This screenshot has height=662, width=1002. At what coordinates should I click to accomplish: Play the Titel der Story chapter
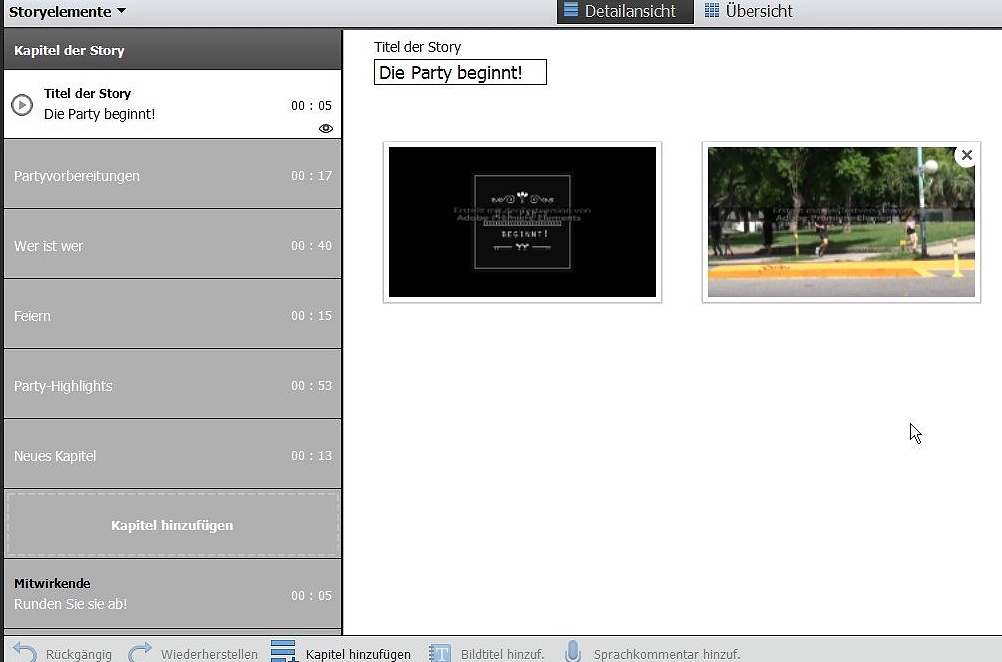tap(22, 105)
